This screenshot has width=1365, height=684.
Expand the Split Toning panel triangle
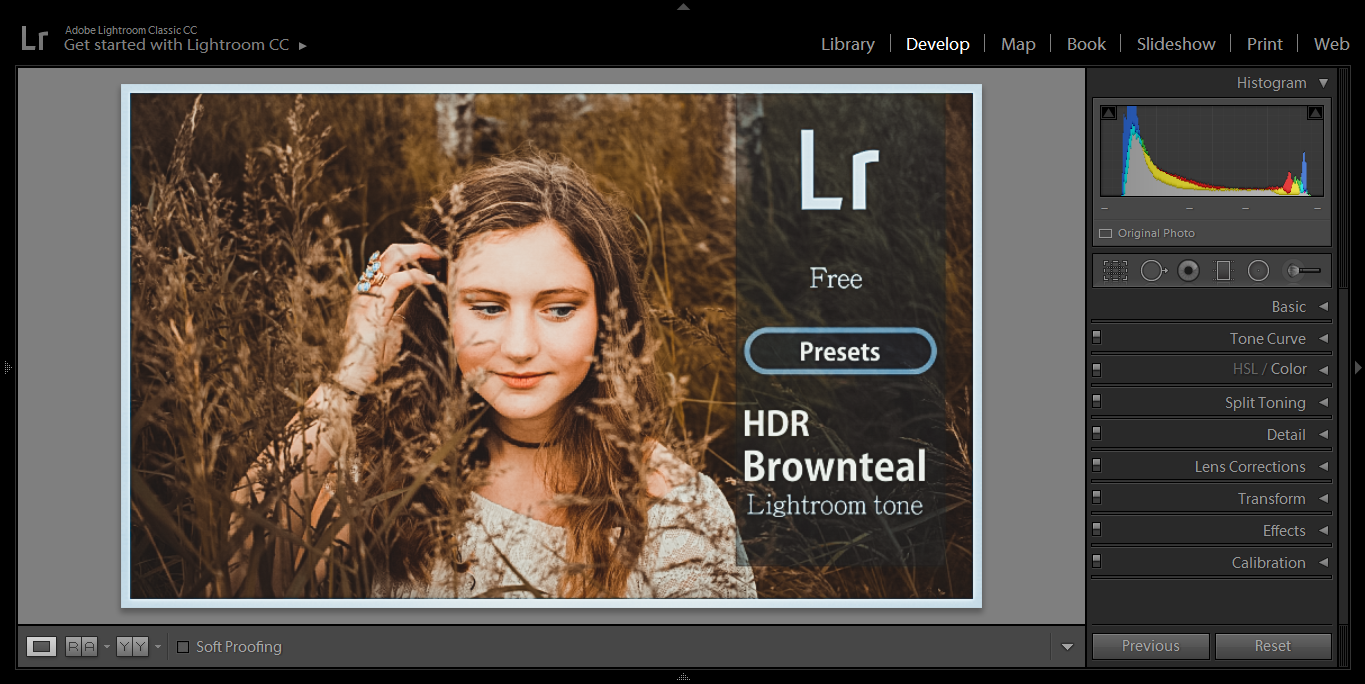[1323, 403]
